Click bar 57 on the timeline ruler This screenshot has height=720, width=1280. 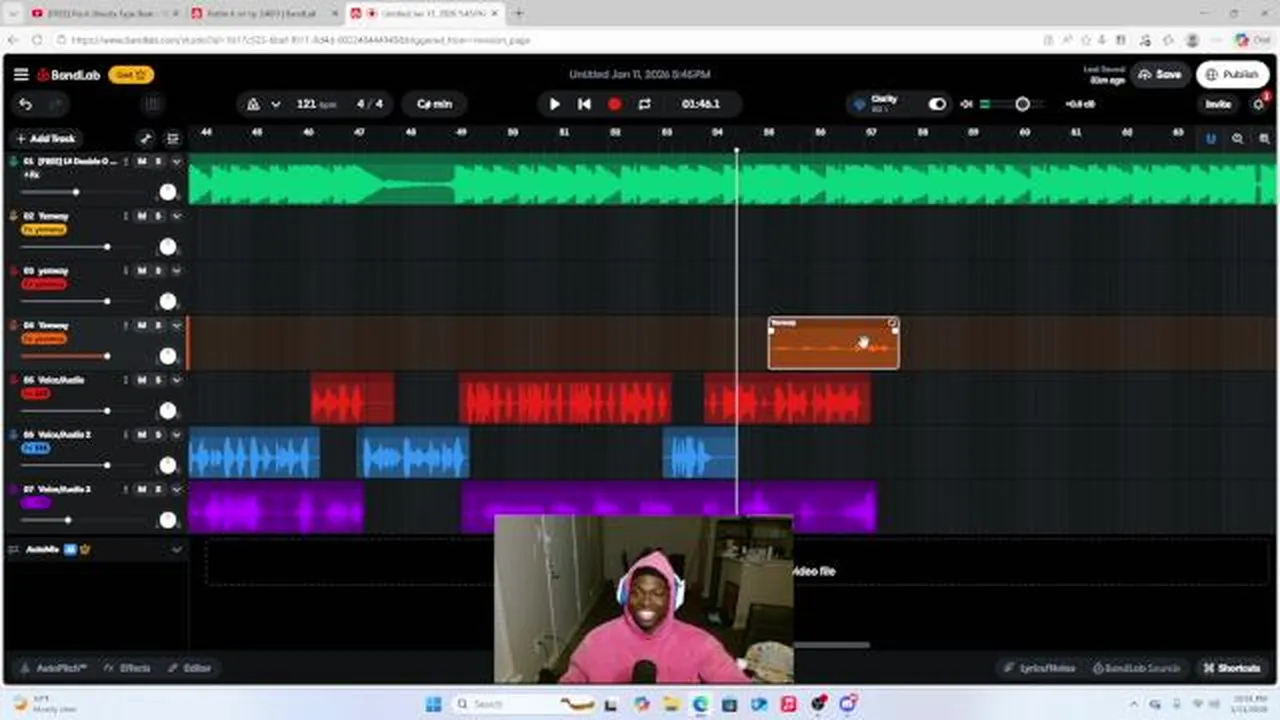point(872,132)
